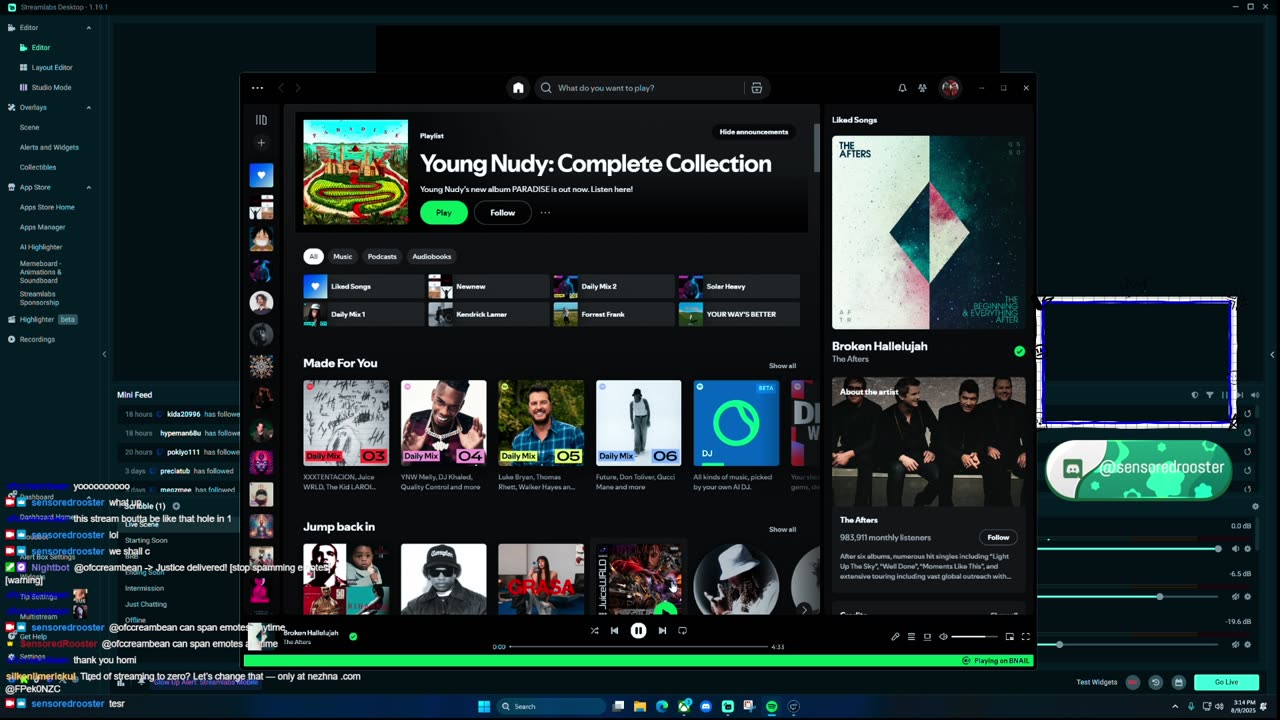Click the replay buffer icon beside Go Live
Screen dimensions: 1280x720
pos(1155,682)
